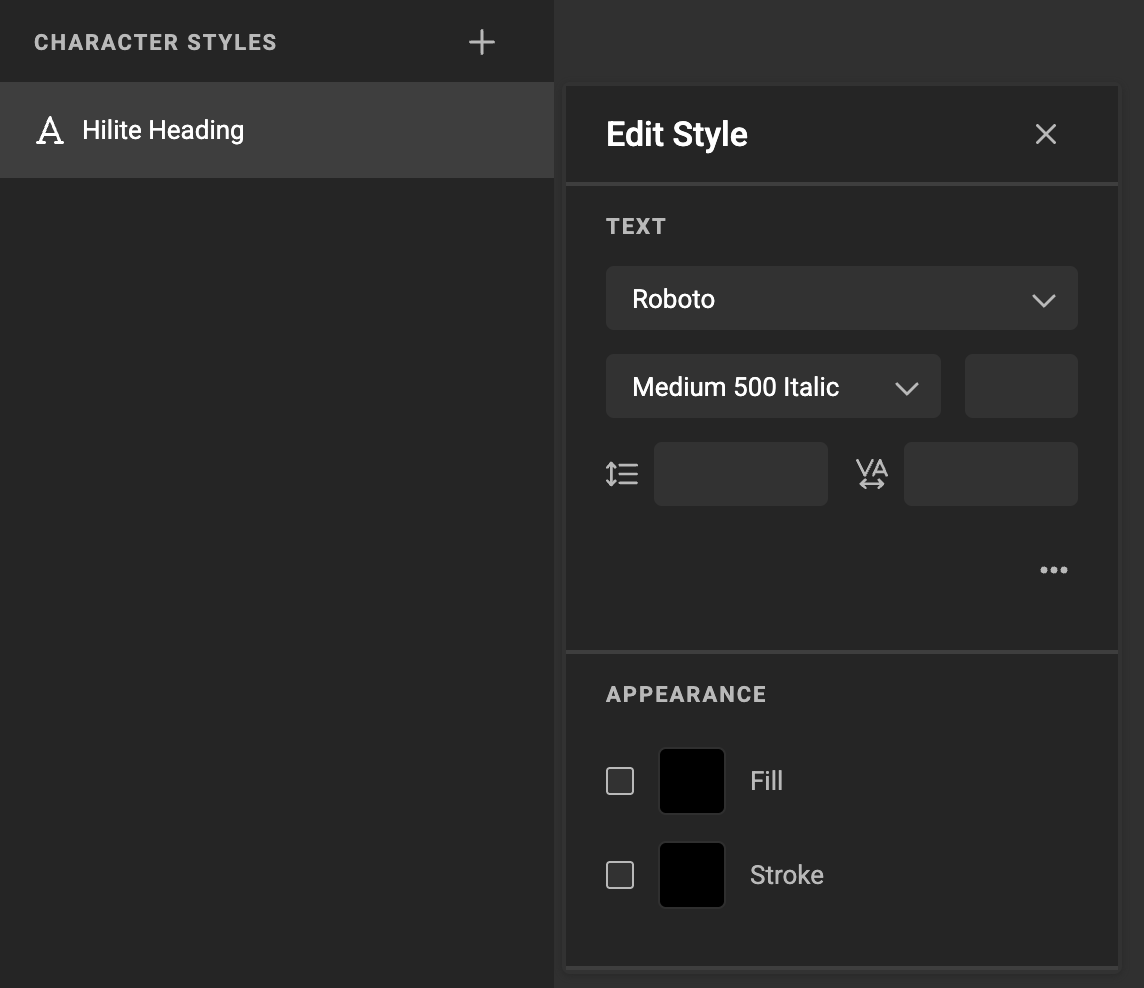
Task: Click the add new character style plus icon
Action: point(481,42)
